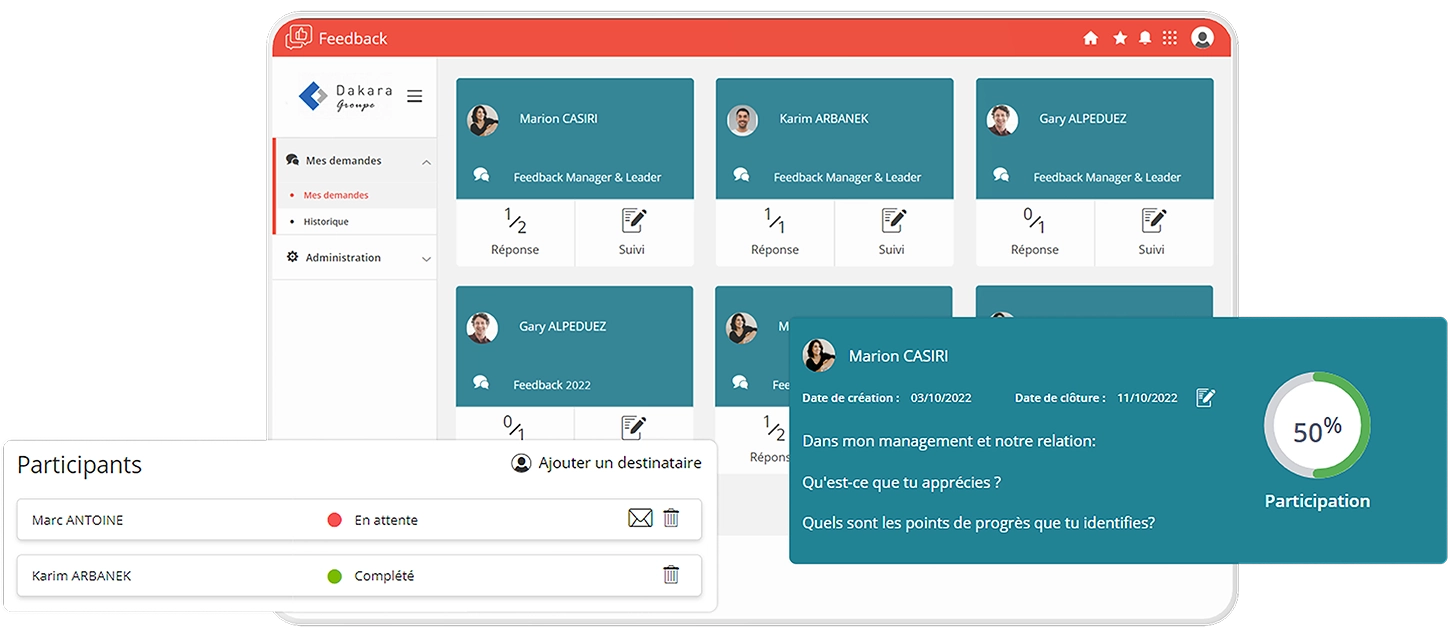The image size is (1450, 634).
Task: Select Mes demandes submenu item
Action: click(x=336, y=196)
